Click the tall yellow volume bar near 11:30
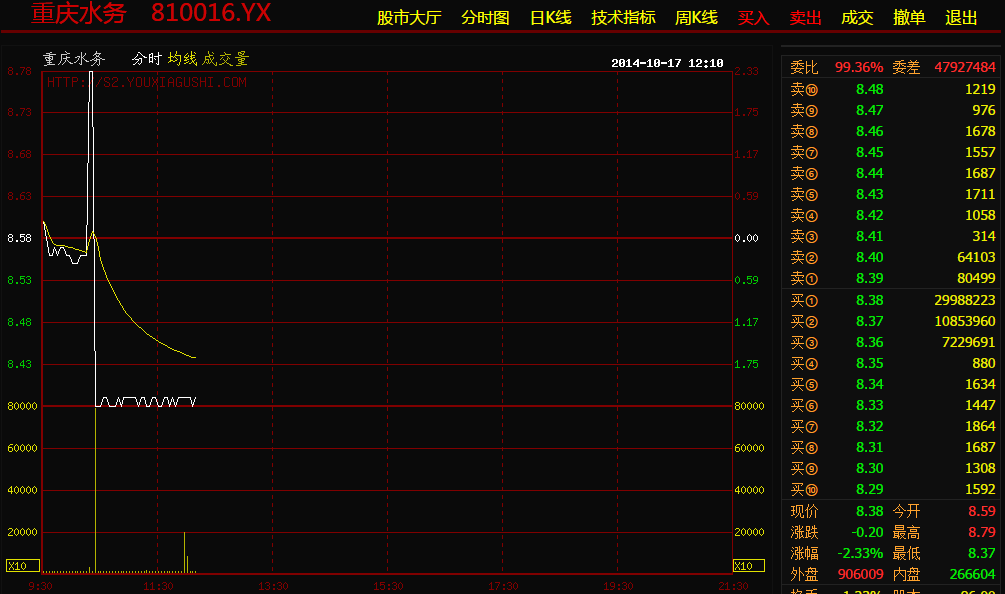This screenshot has width=1005, height=594. click(x=185, y=552)
